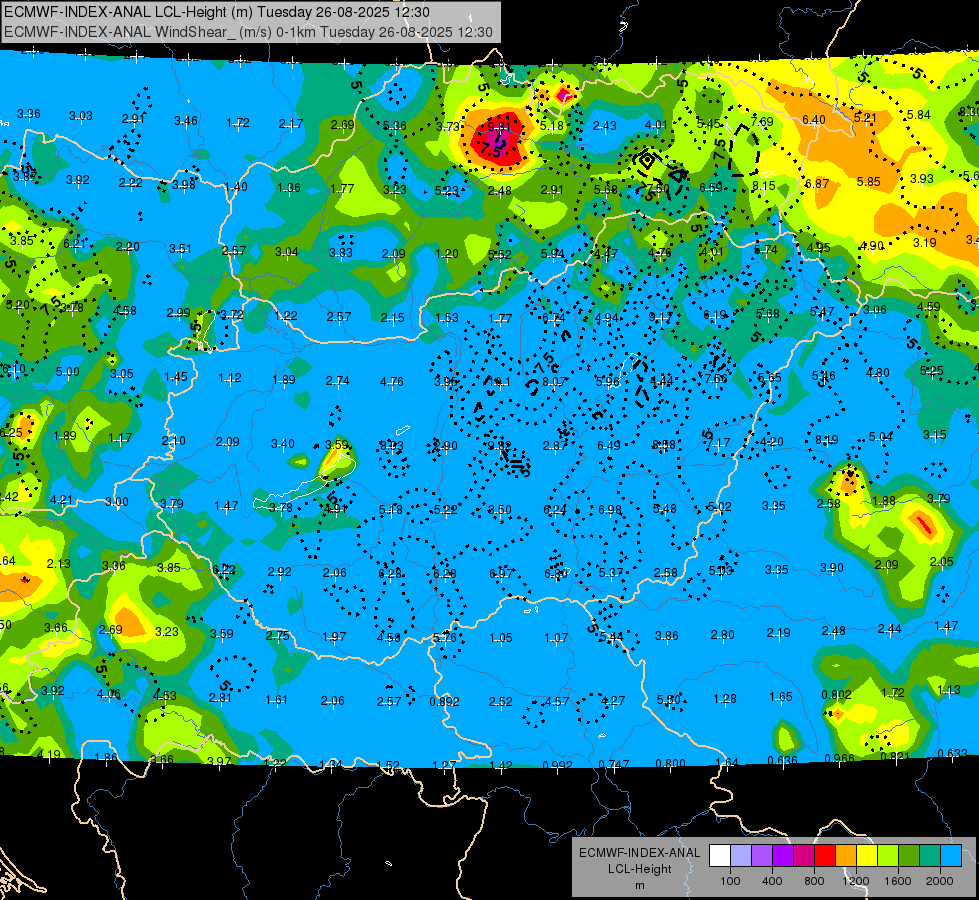This screenshot has height=900, width=979.
Task: Click the WindShear_ (m/s) 0-1km title line
Action: [248, 32]
